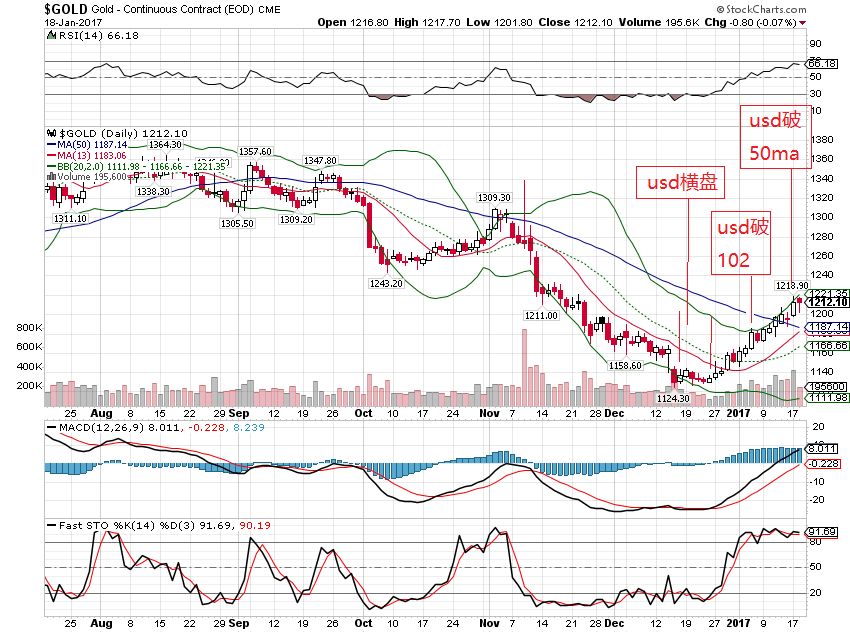Click the red MA(13) legend line marker

(x=52, y=156)
